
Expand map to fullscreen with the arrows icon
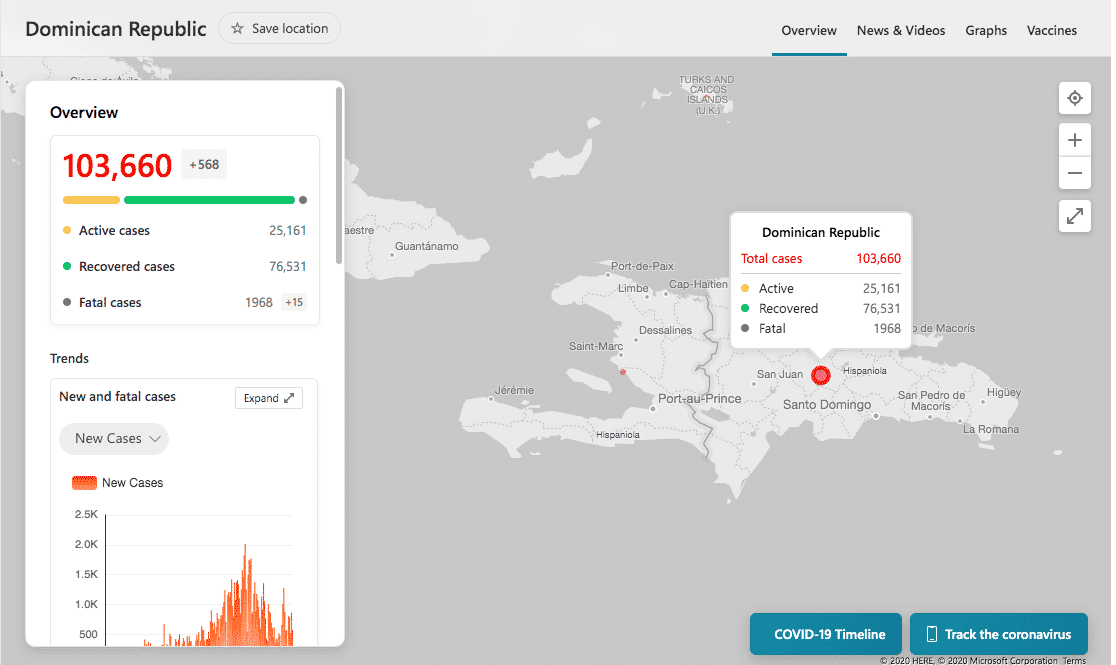(1075, 216)
